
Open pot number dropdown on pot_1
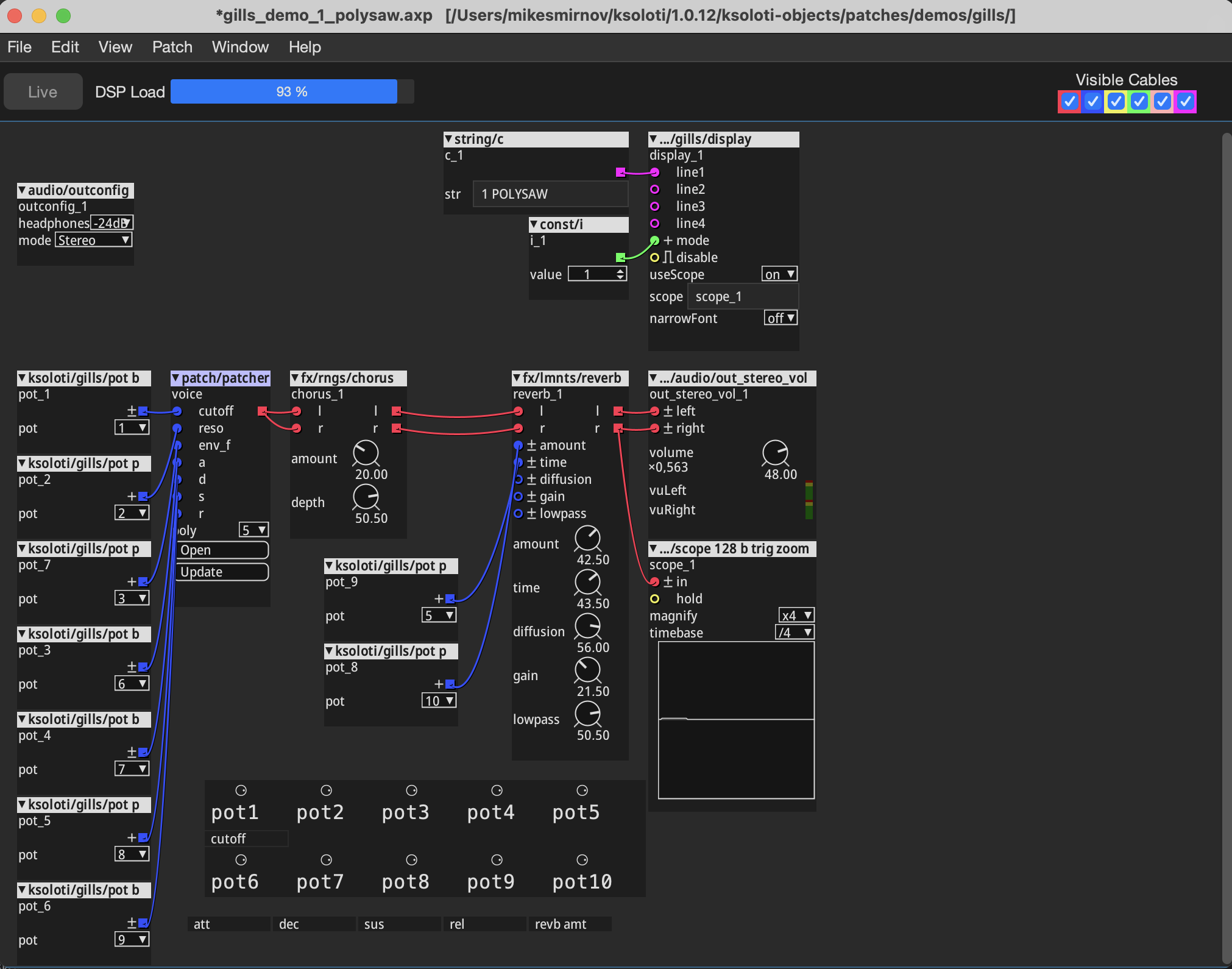point(132,428)
